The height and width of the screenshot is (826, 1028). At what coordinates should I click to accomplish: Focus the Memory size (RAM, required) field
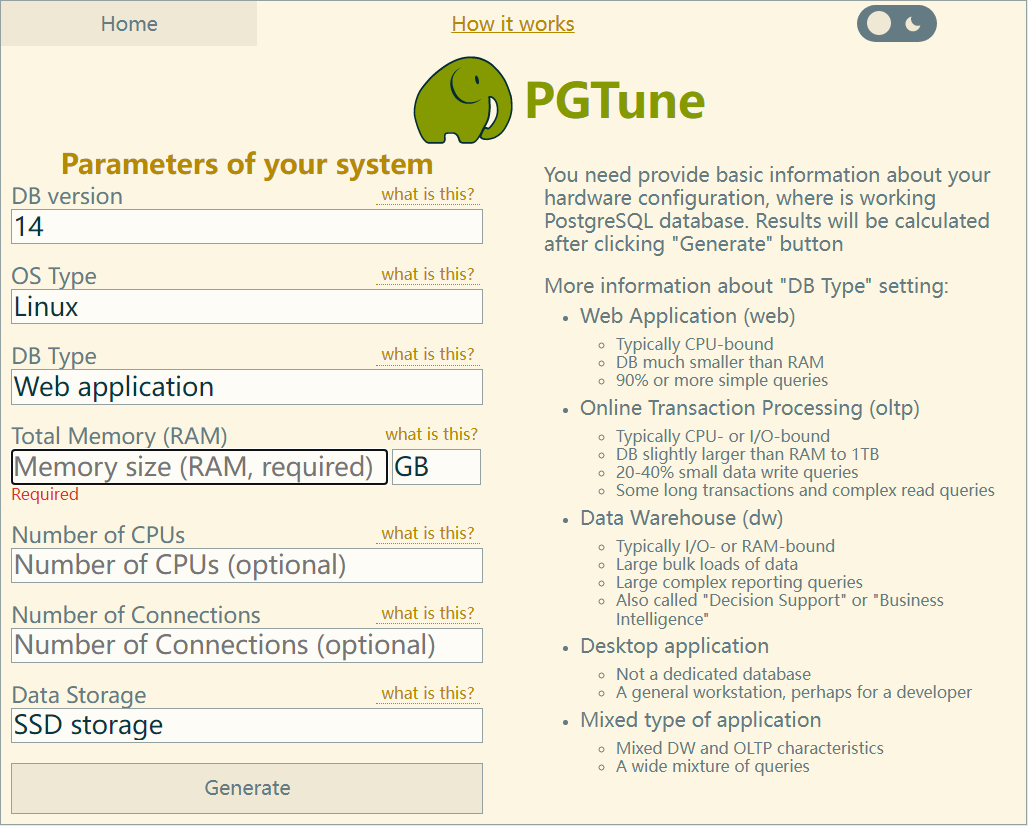click(x=199, y=467)
